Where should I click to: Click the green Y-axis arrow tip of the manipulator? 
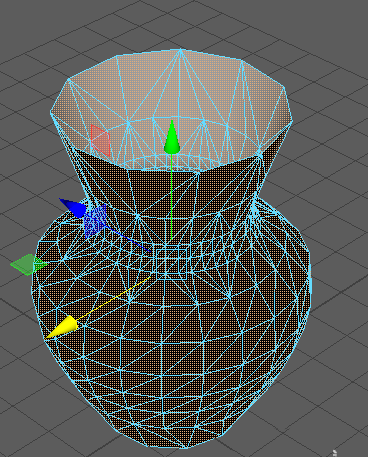[x=172, y=137]
